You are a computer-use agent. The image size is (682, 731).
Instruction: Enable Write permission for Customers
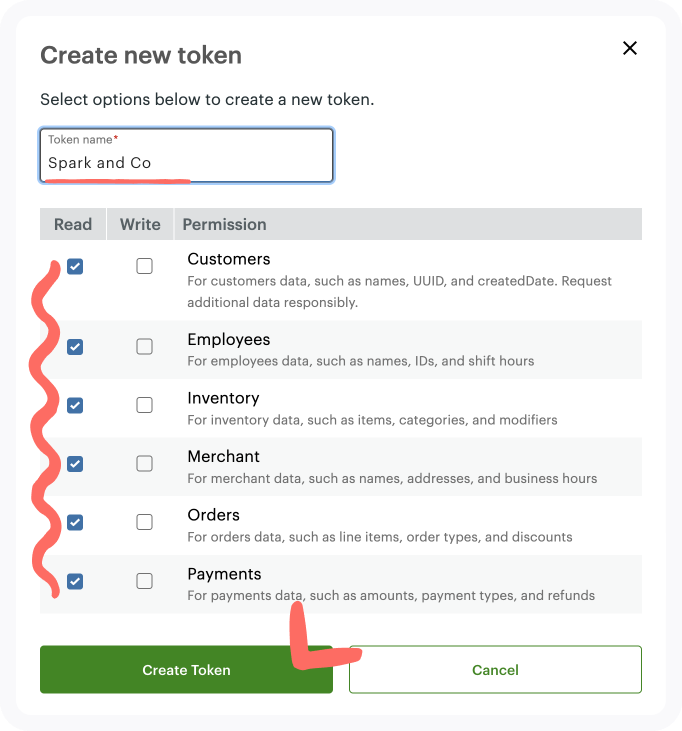(x=145, y=266)
